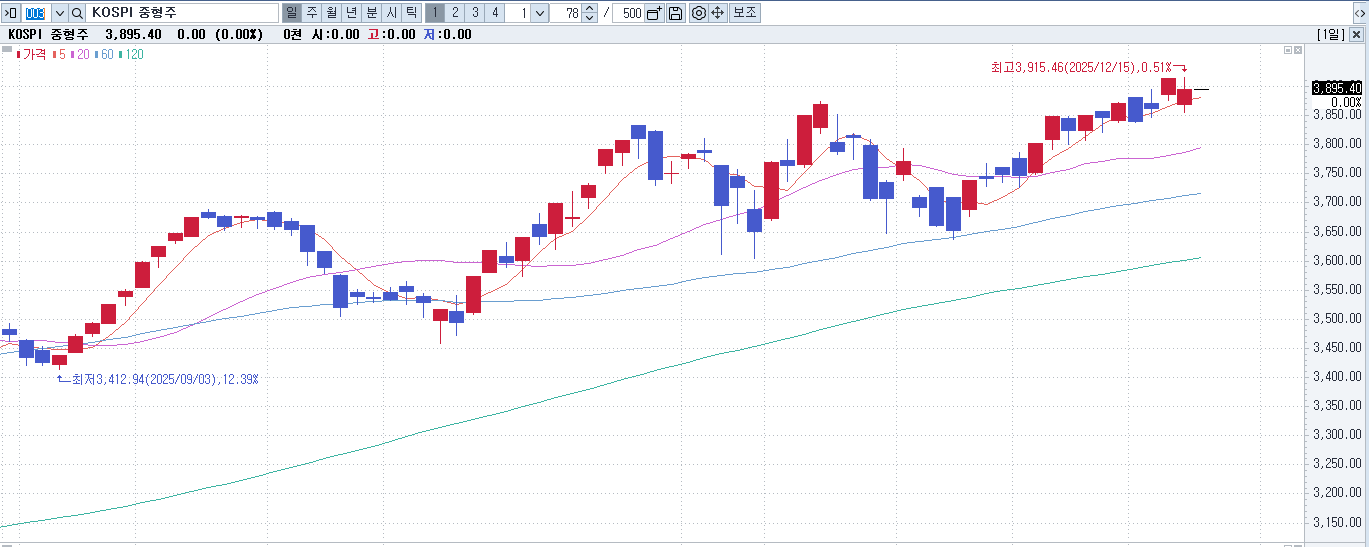
Task: Click the 틱 (tick) period button
Action: 411,13
